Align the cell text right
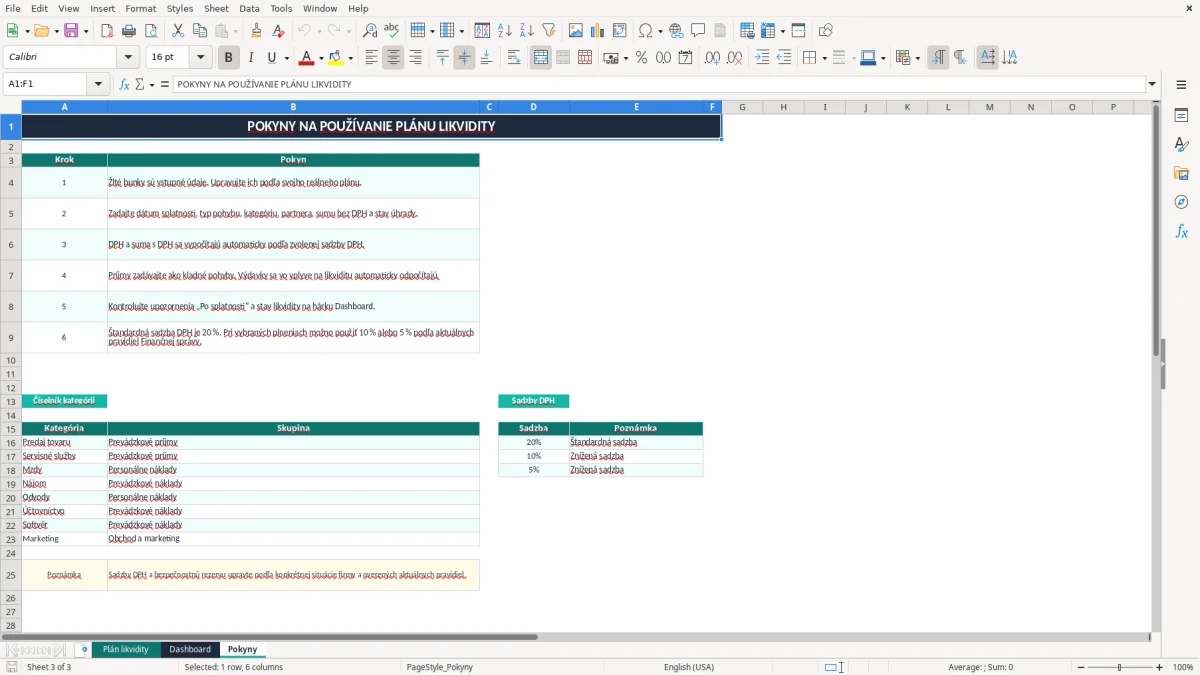The width and height of the screenshot is (1200, 675). point(416,58)
